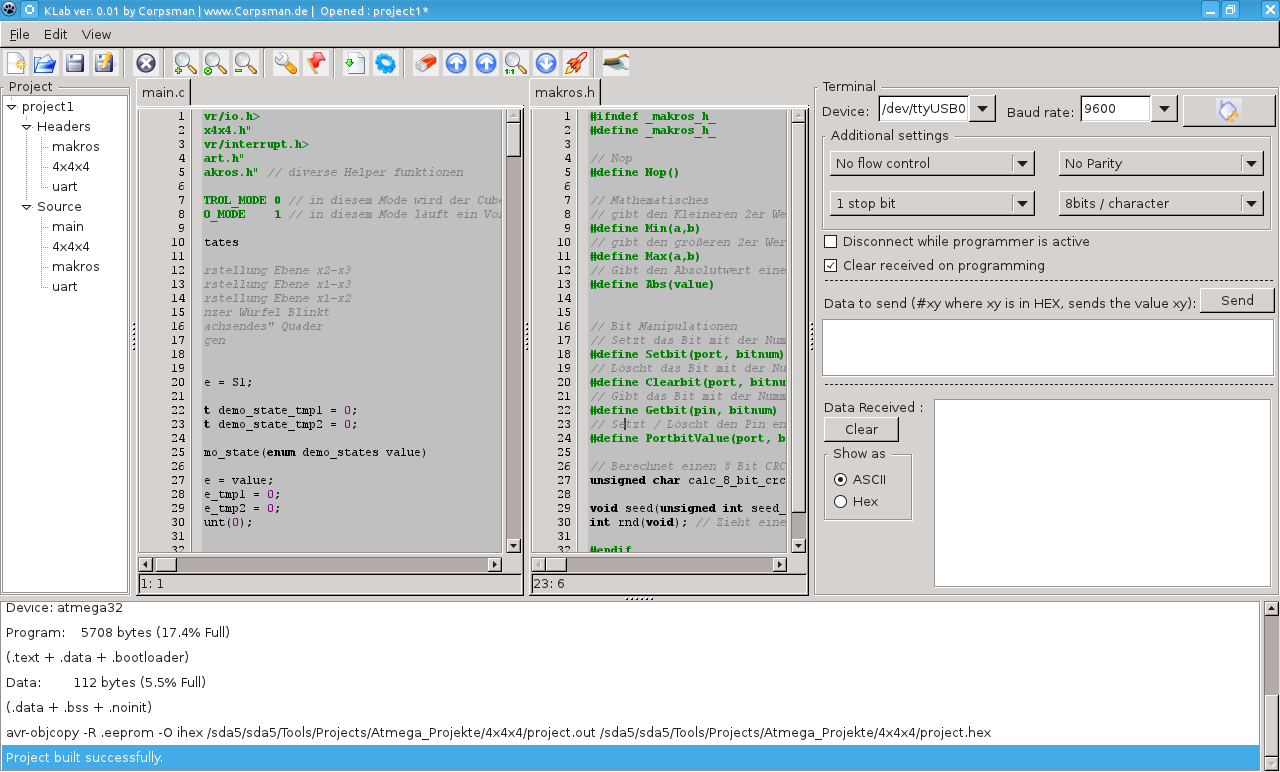
Task: Click the eraser icon in toolbar
Action: click(x=426, y=64)
